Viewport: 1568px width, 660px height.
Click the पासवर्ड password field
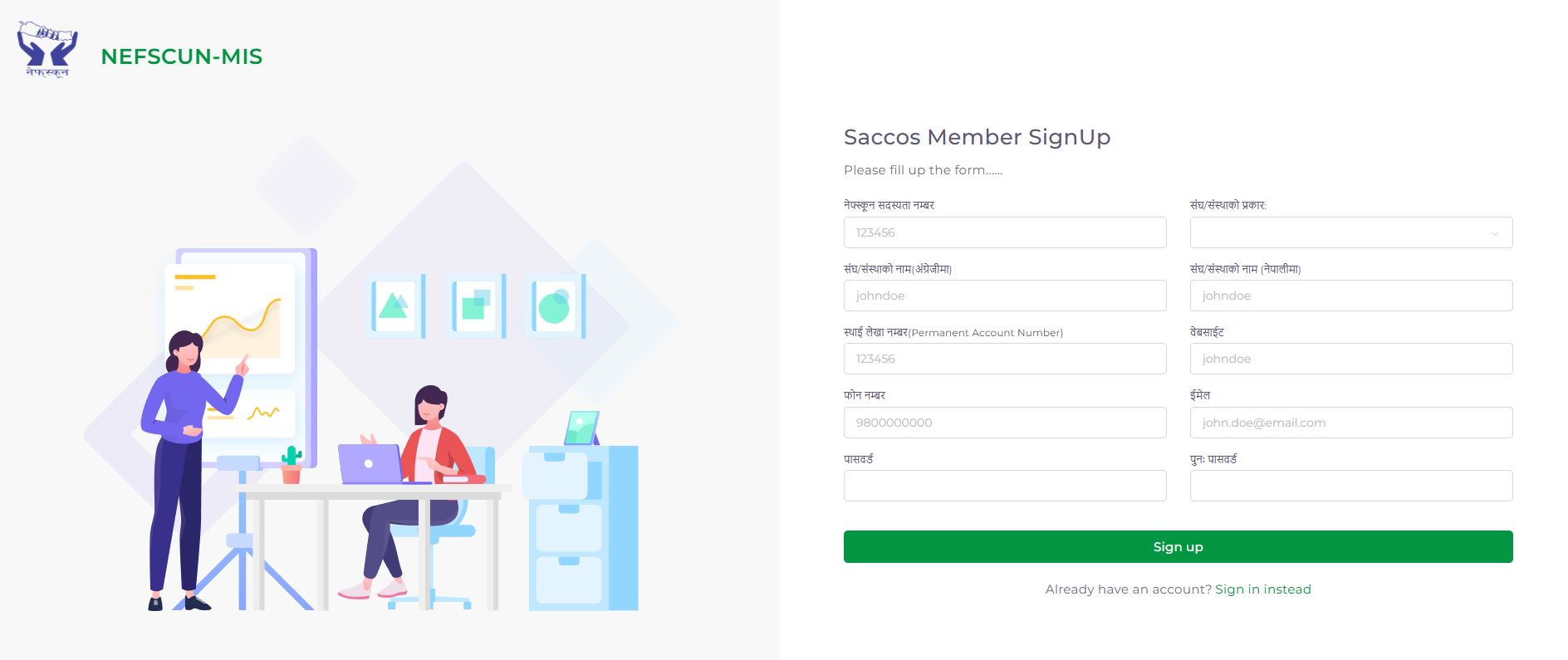click(1004, 486)
